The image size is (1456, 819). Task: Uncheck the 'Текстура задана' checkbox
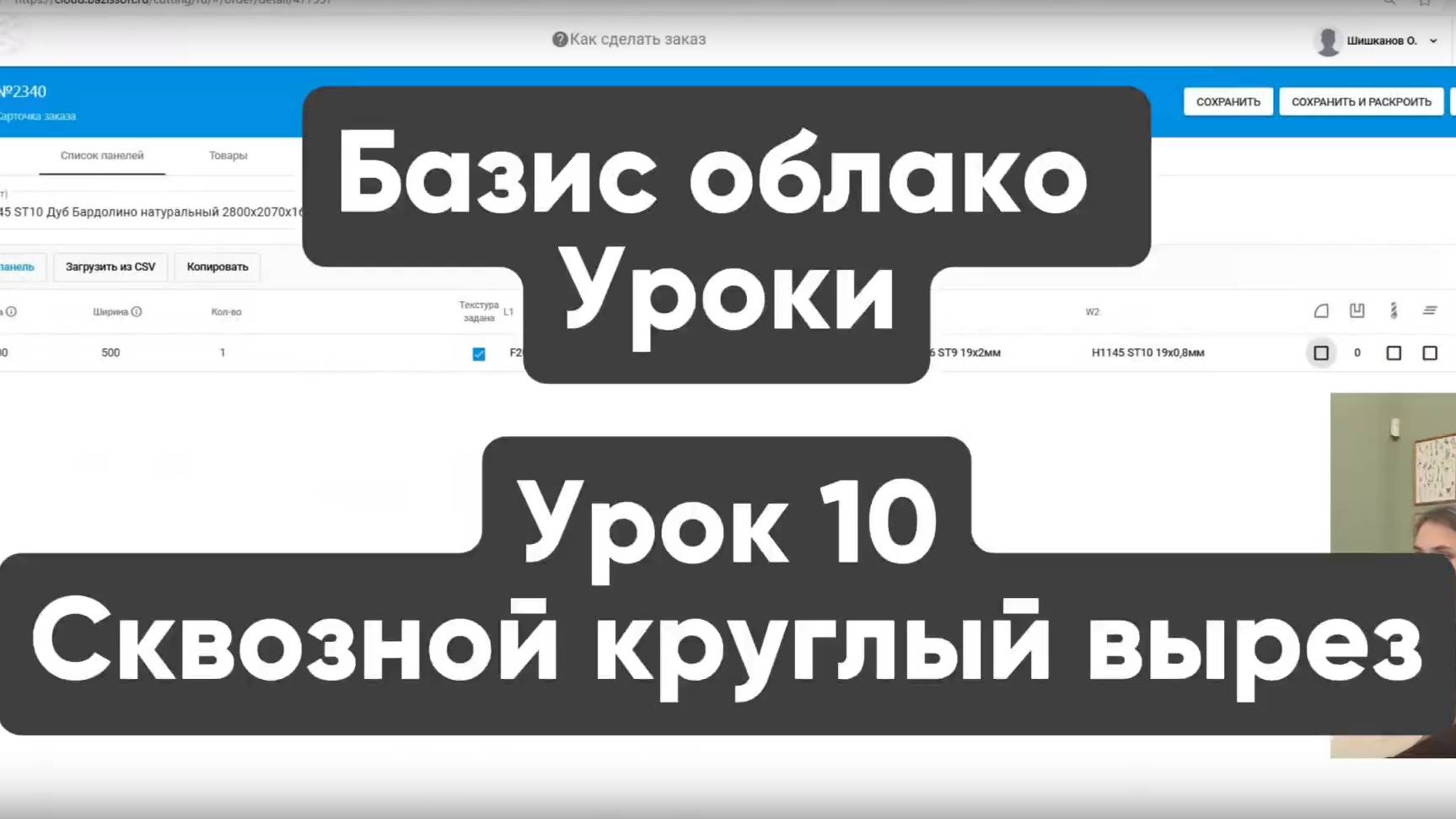click(478, 354)
